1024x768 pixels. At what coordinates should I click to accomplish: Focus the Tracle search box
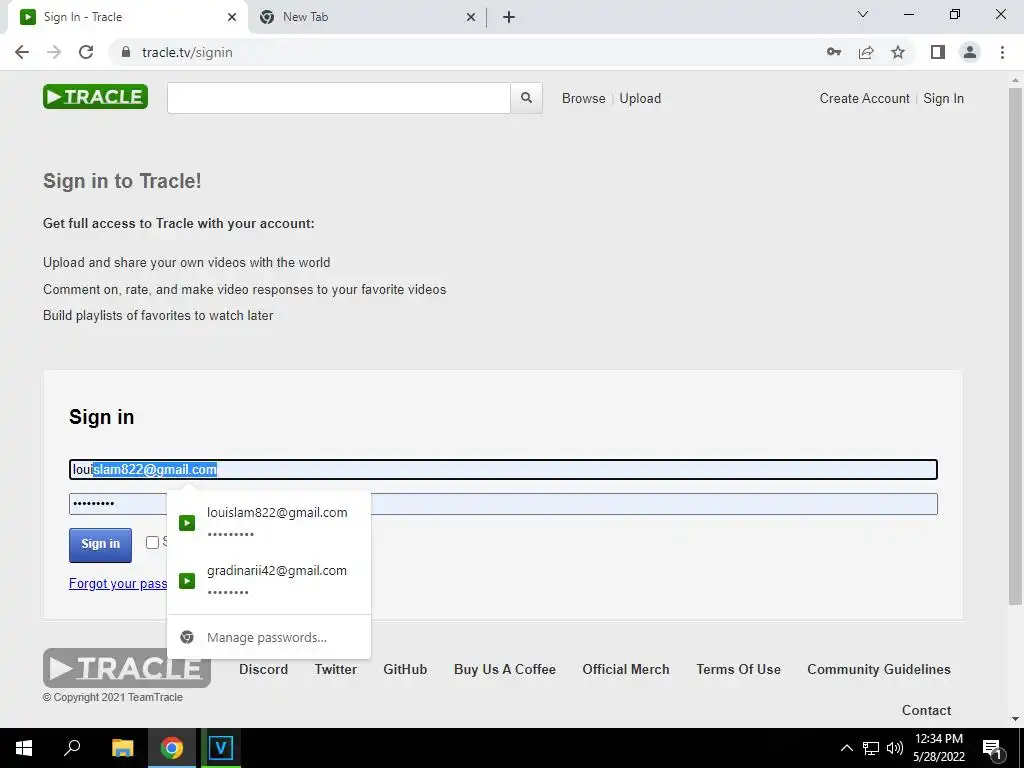338,98
